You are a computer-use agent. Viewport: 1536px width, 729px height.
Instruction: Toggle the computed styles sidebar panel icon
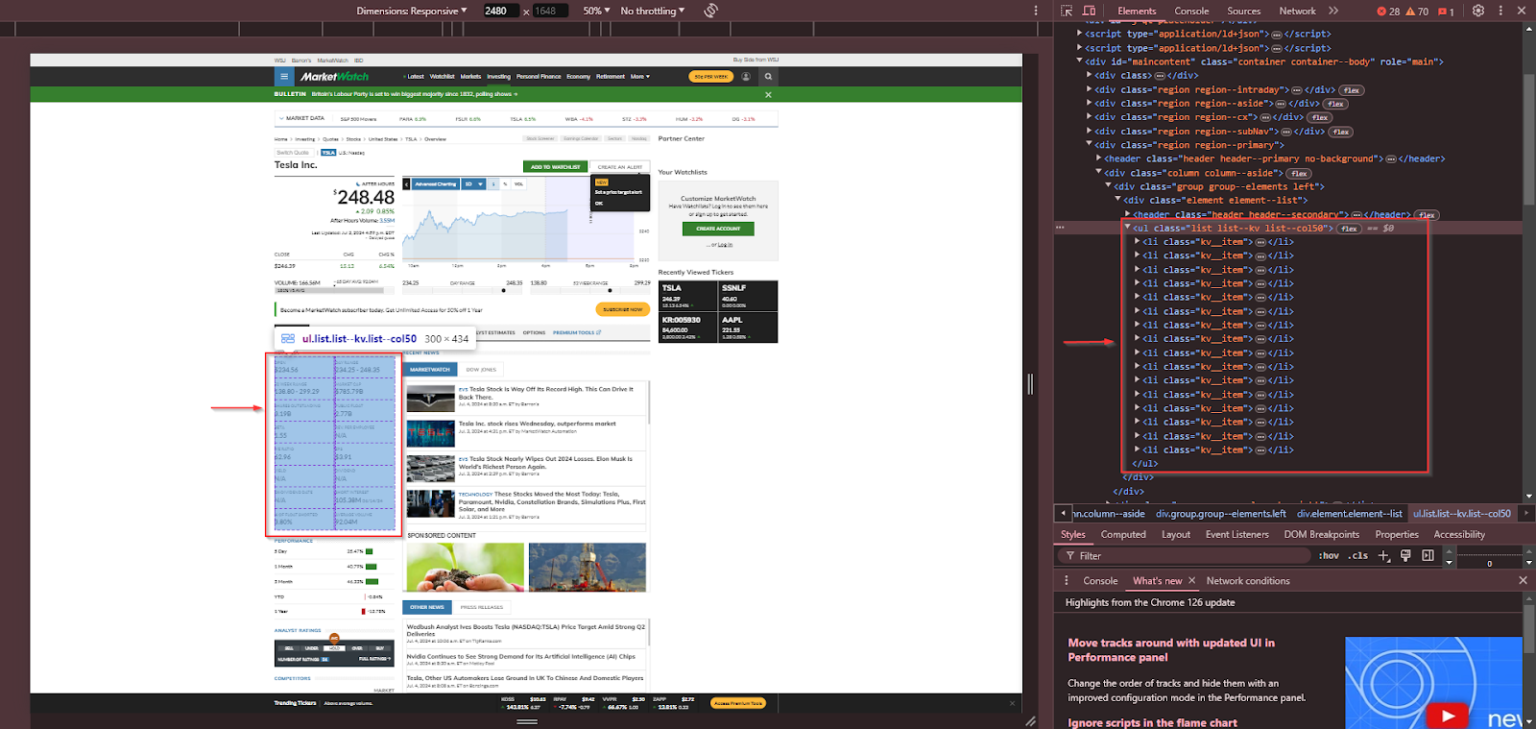(1427, 555)
